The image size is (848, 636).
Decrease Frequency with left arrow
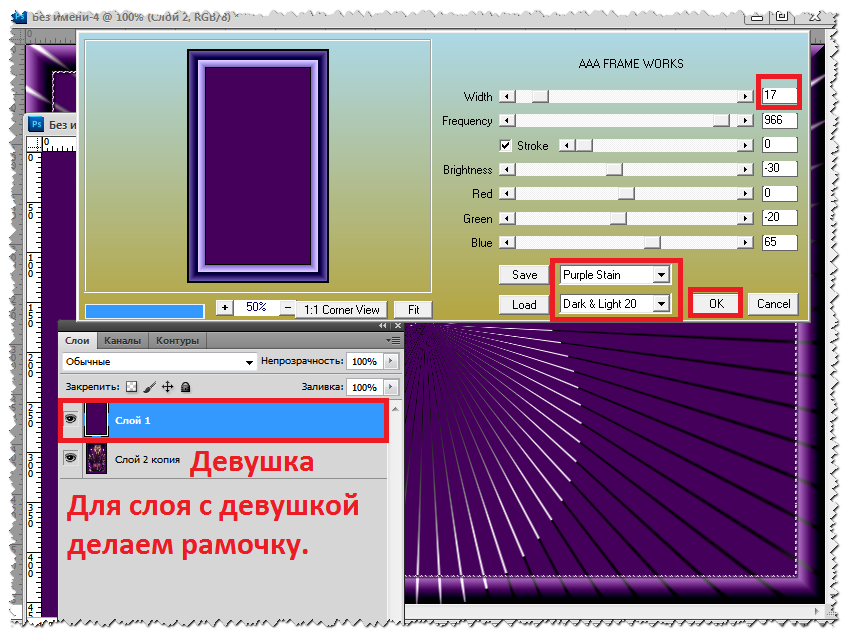[x=507, y=120]
